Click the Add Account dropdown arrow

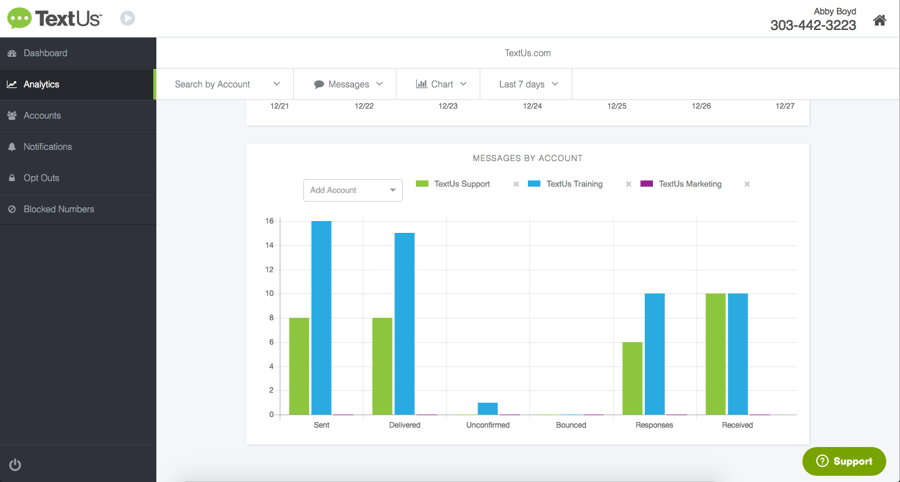[393, 190]
